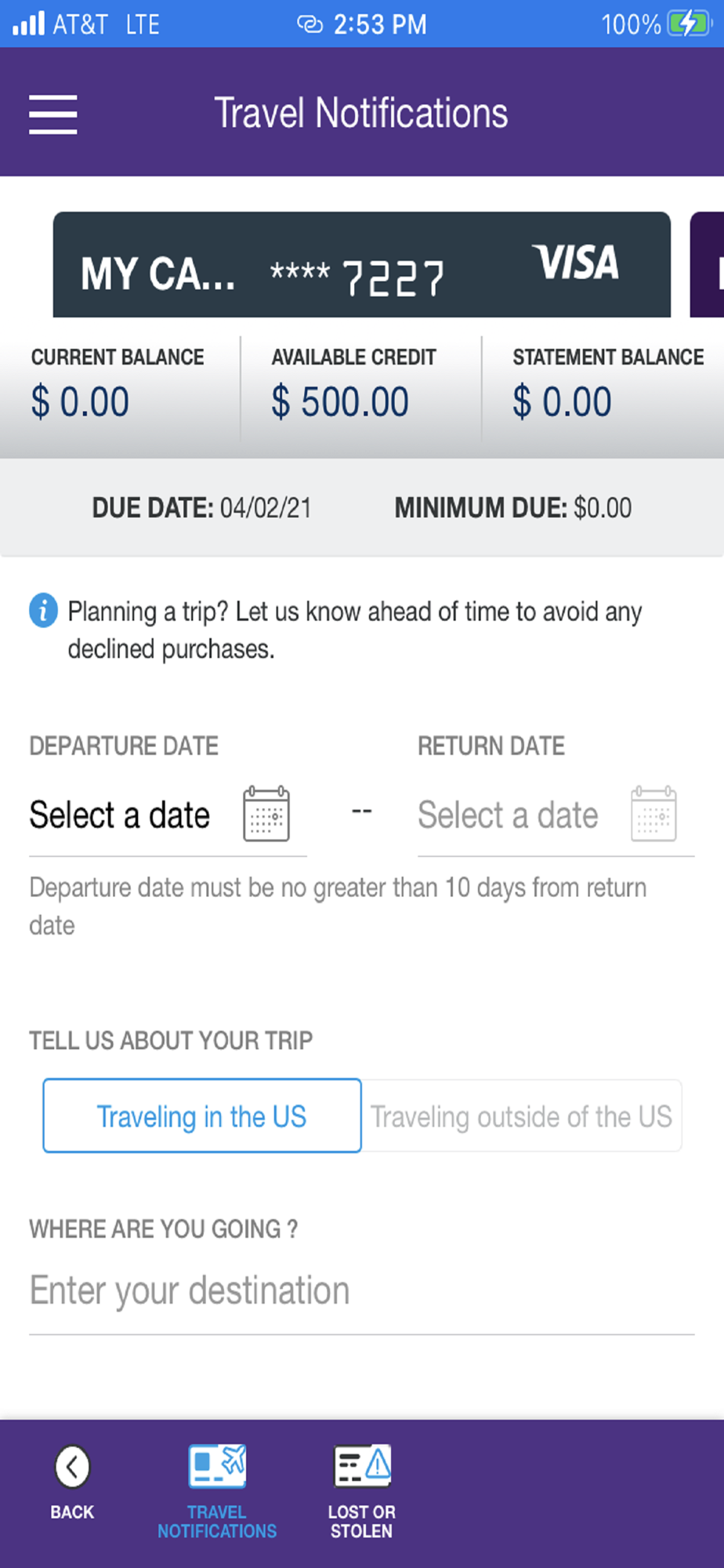
Task: Tap the VISA logo on card
Action: tap(577, 263)
